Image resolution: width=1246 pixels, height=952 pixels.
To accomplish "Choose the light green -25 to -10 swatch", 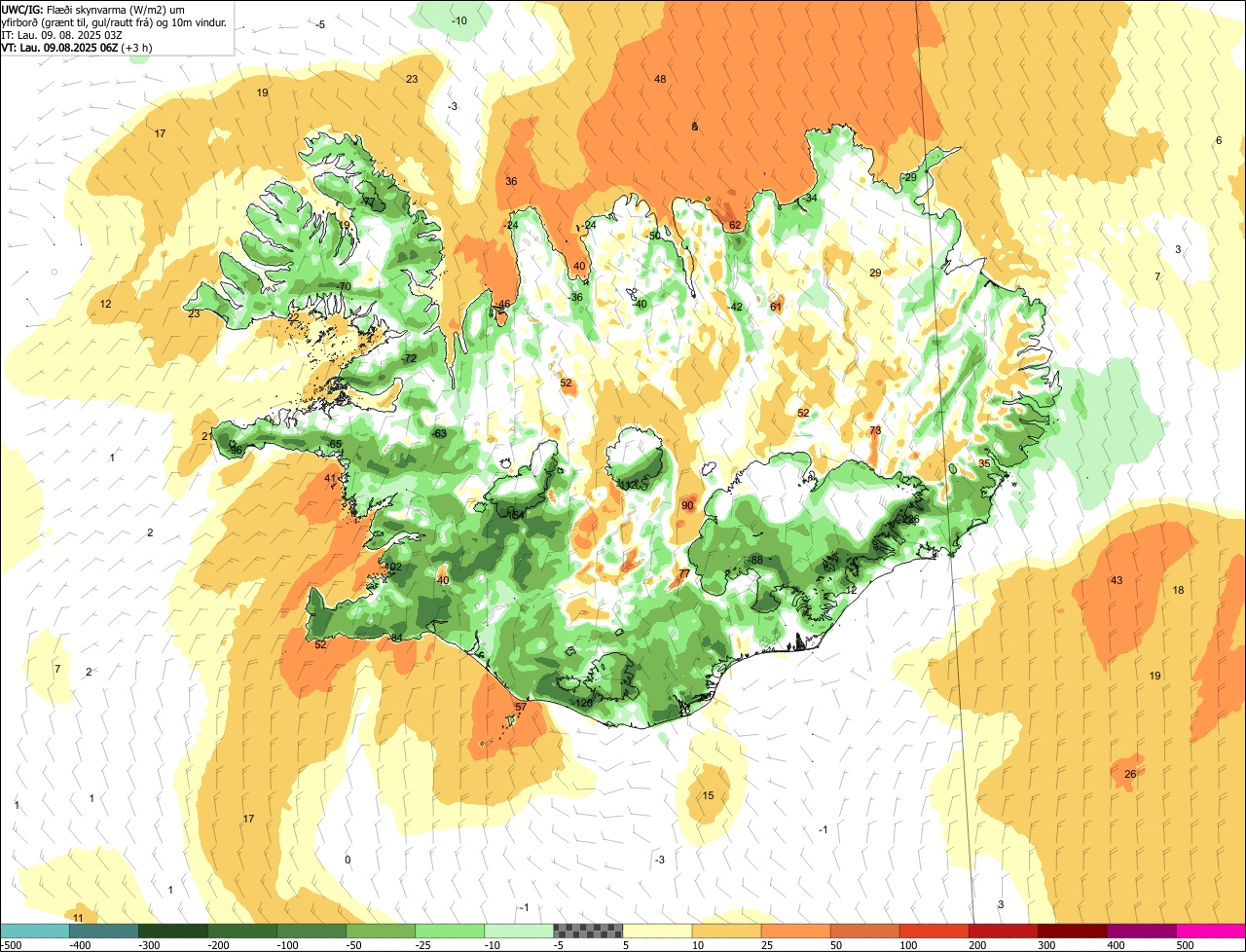I will click(x=450, y=931).
